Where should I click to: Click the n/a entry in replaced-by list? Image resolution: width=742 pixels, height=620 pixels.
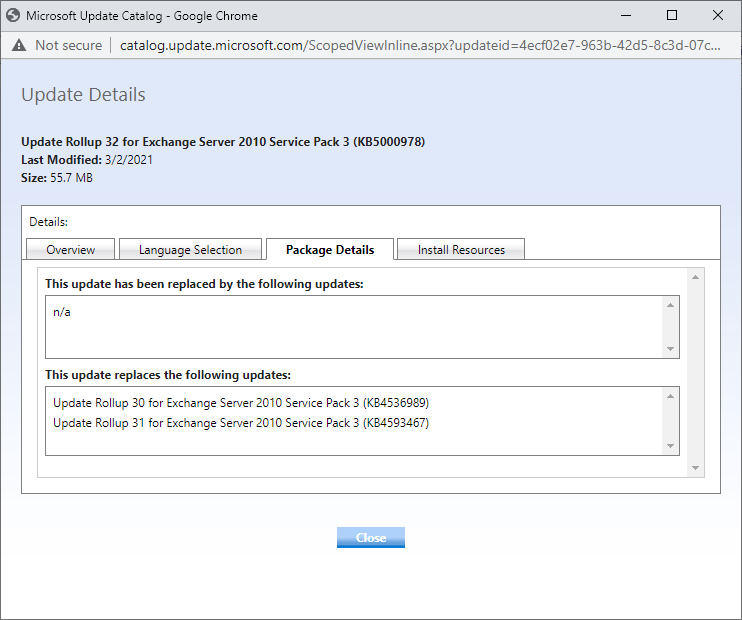coord(62,312)
